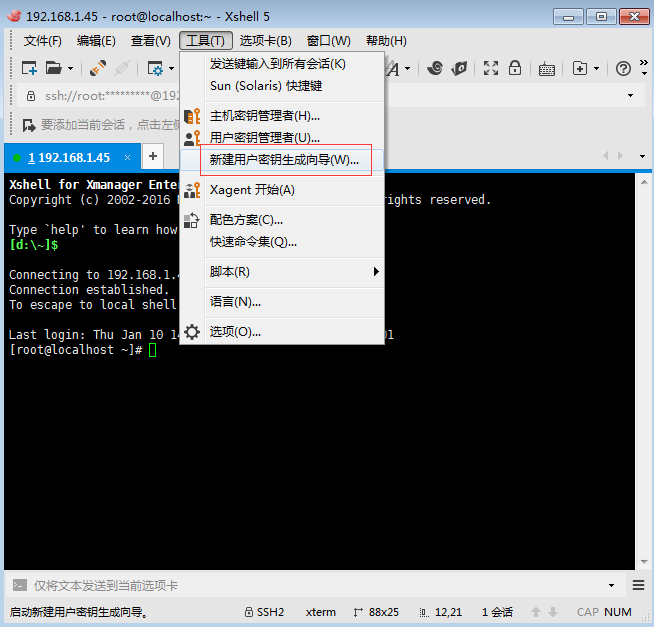The image size is (654, 627).
Task: Click the keyboard key-mapping toolbar icon
Action: (547, 69)
